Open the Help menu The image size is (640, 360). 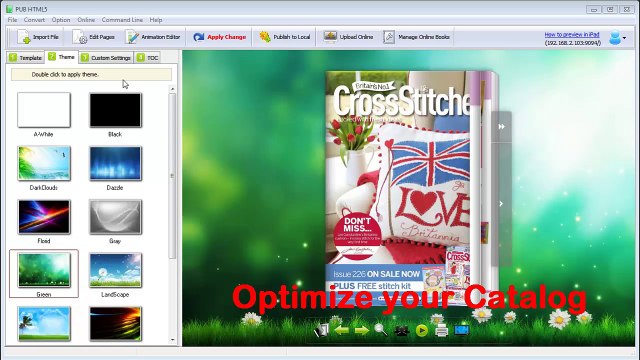[x=156, y=20]
